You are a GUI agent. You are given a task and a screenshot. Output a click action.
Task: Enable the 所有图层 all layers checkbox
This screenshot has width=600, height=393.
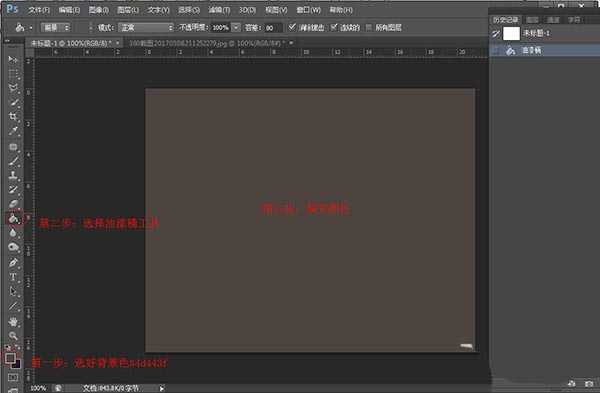(369, 27)
